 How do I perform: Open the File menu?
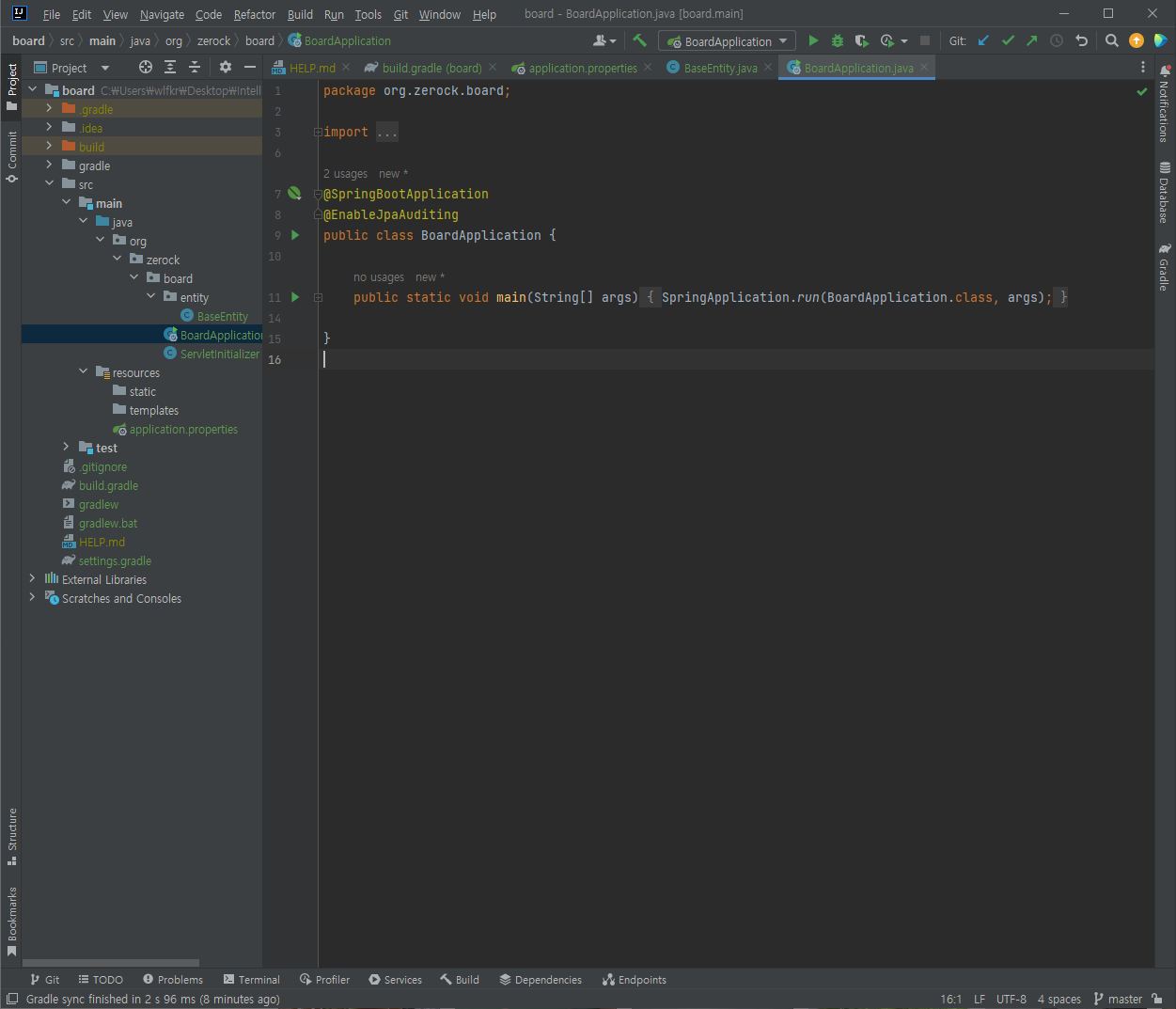(x=52, y=14)
